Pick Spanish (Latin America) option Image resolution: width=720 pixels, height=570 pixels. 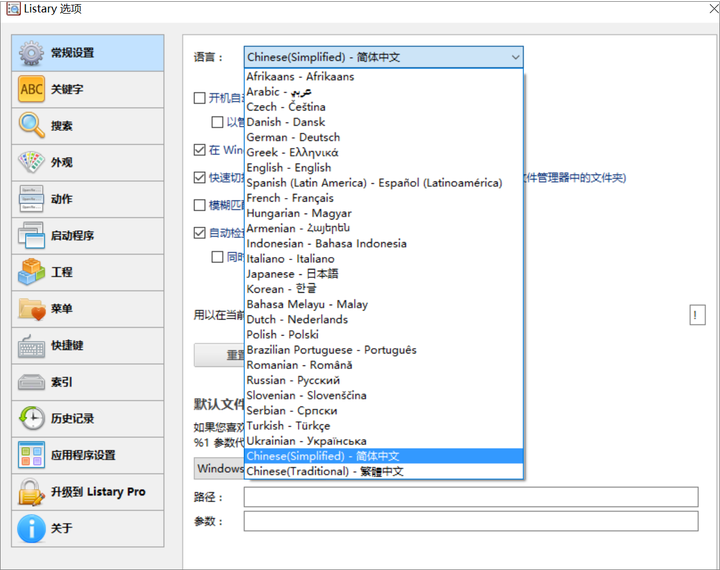pyautogui.click(x=384, y=183)
